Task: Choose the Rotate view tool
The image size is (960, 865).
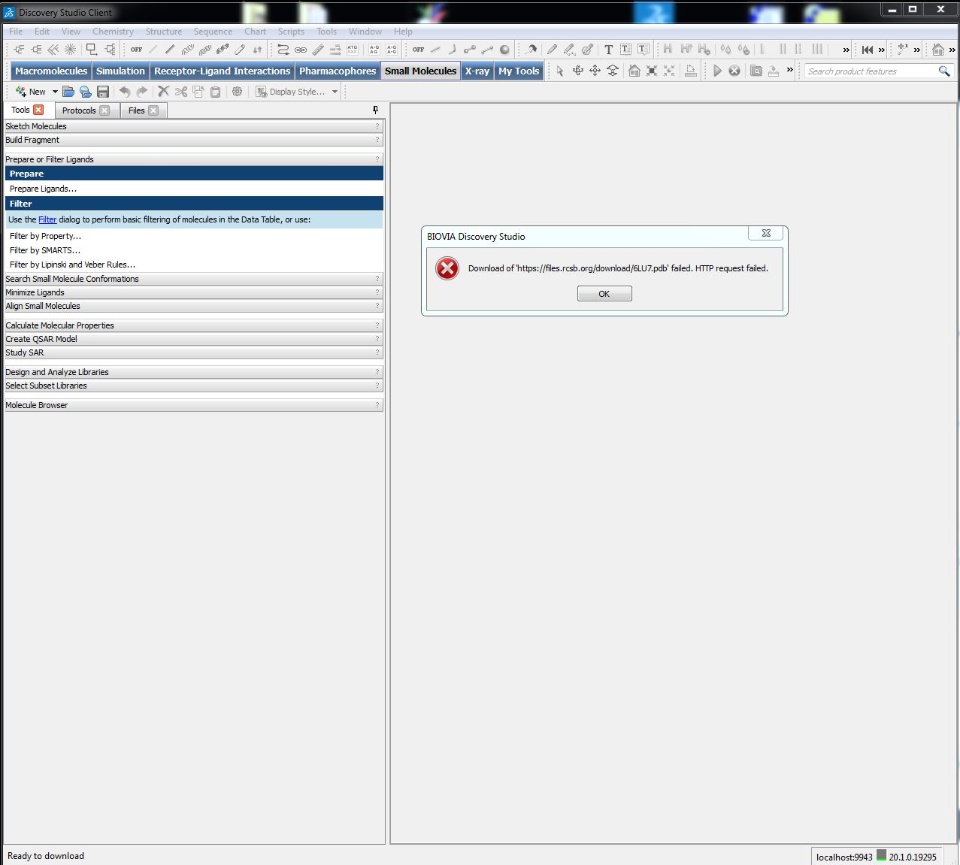Action: (x=577, y=71)
